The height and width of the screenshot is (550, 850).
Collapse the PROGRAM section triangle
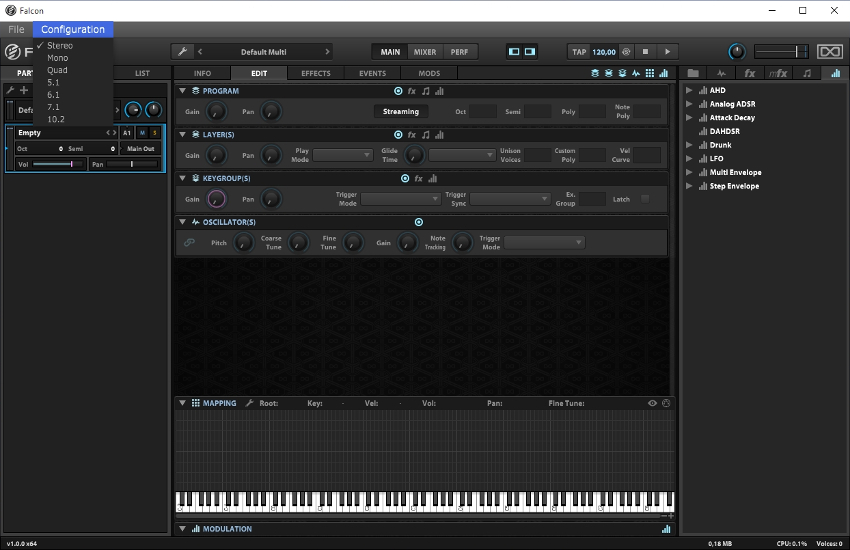coord(183,91)
